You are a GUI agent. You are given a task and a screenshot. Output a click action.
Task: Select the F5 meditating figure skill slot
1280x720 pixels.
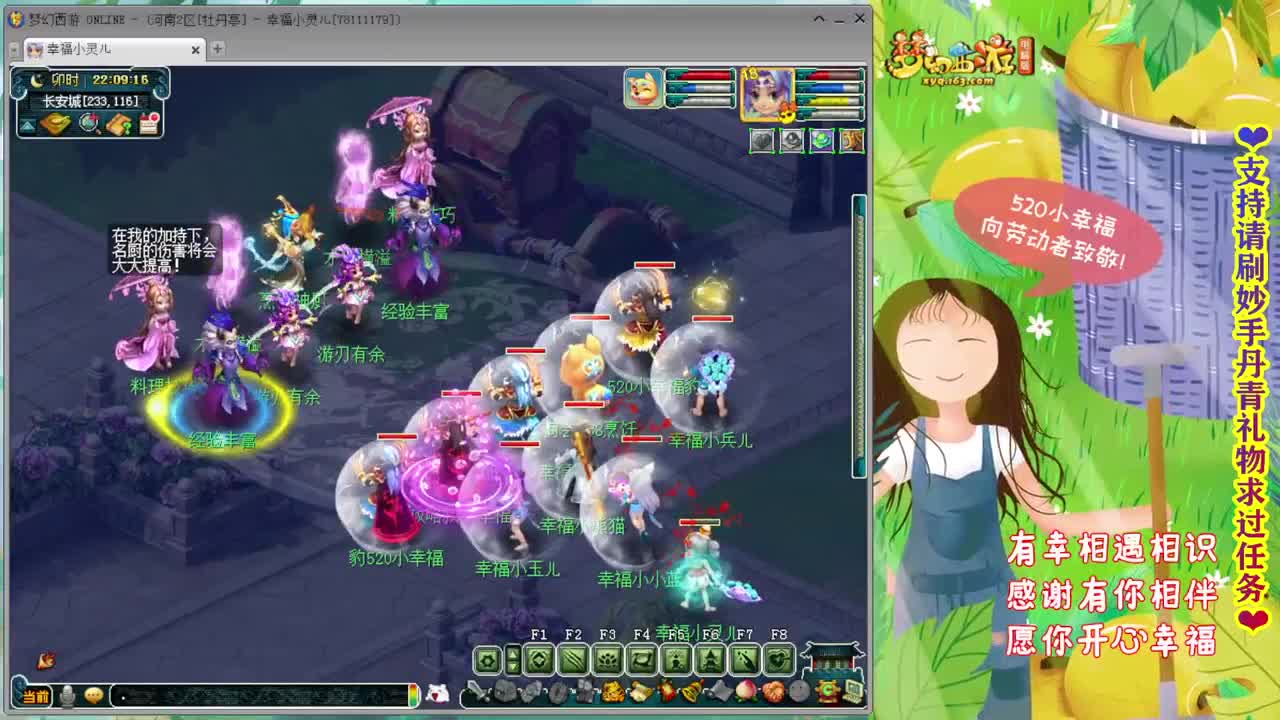[x=676, y=659]
